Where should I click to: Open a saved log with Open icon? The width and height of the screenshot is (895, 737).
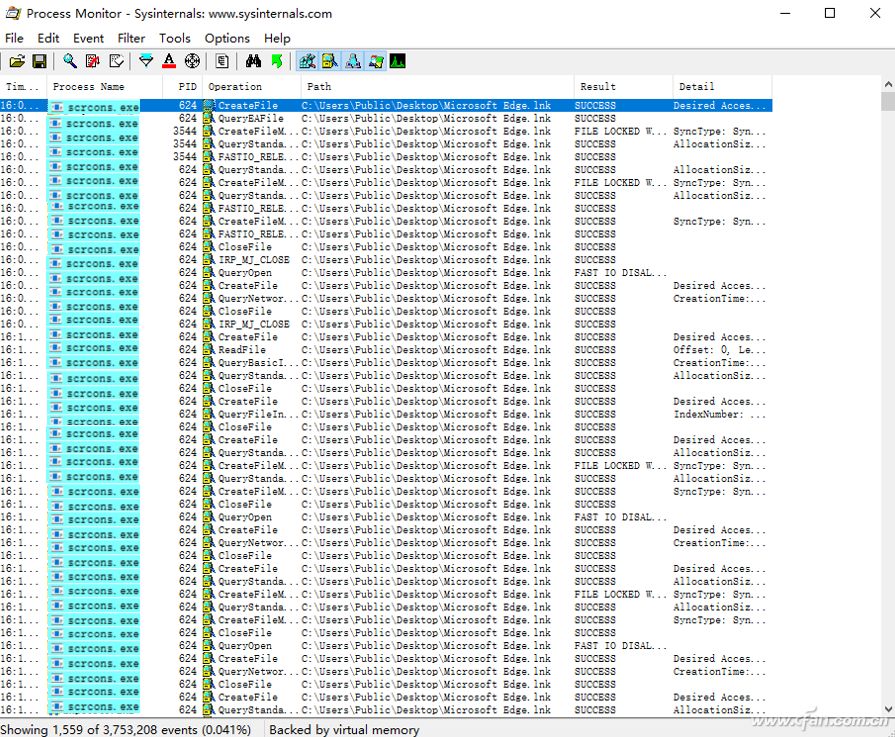click(17, 61)
